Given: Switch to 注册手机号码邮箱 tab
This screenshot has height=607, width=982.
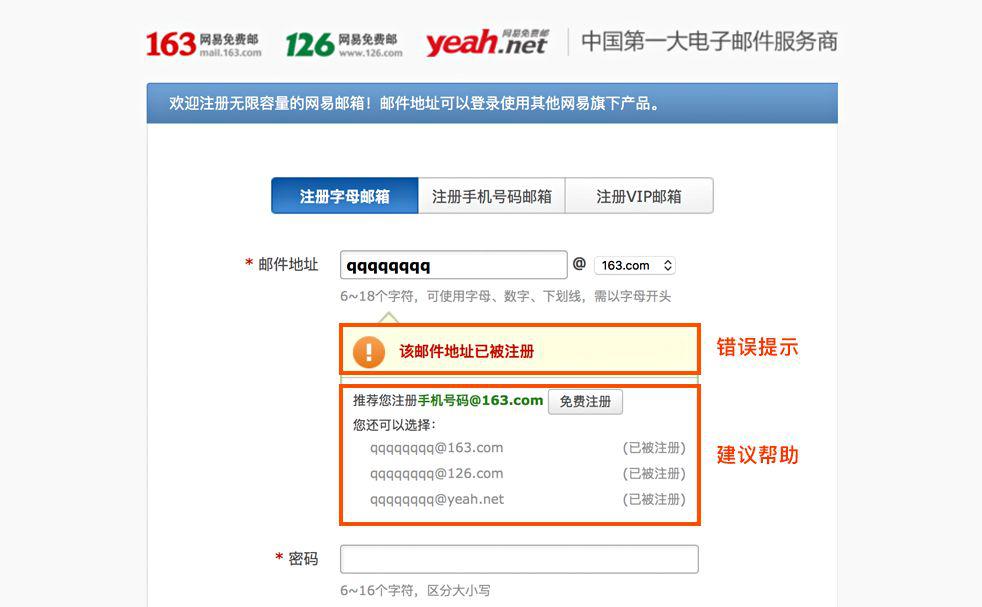Looking at the screenshot, I should point(492,196).
